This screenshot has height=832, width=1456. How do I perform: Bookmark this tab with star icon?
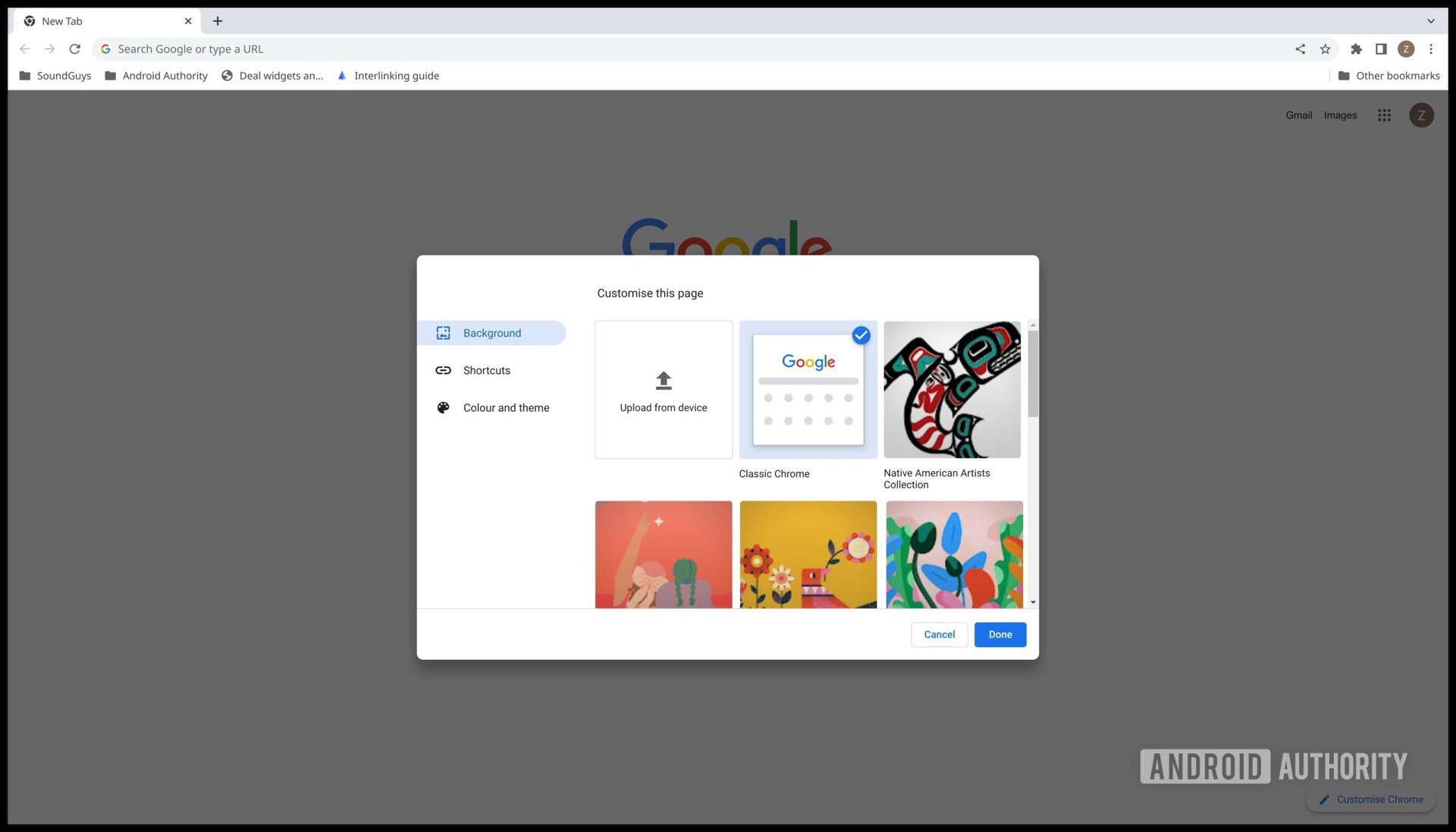click(x=1325, y=49)
